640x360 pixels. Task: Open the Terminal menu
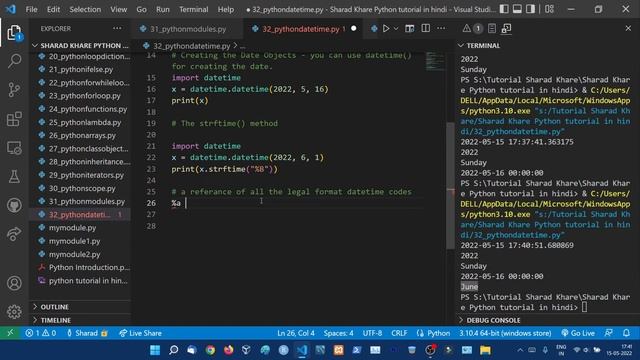(193, 9)
